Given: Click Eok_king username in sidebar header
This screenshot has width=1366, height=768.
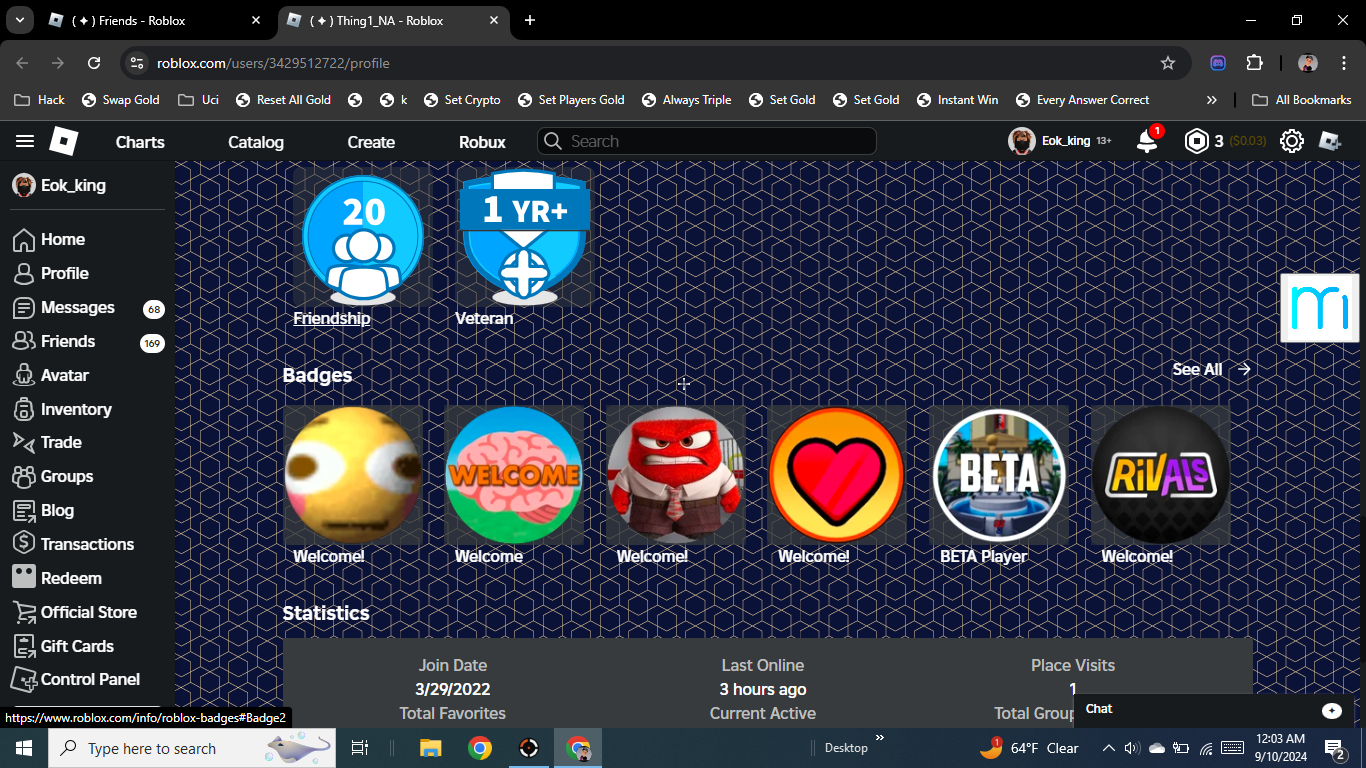Looking at the screenshot, I should click(x=73, y=185).
